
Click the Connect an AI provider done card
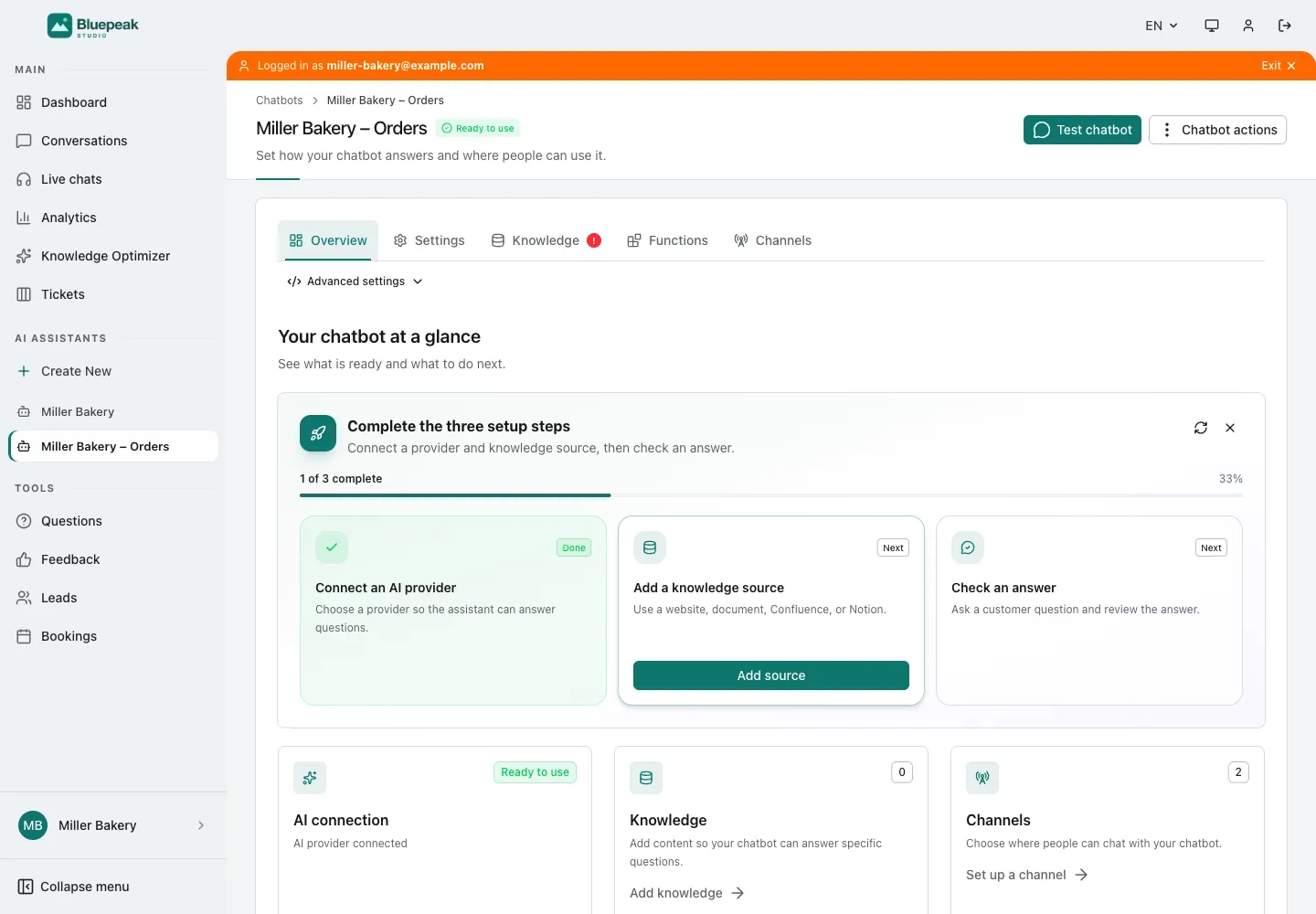[453, 611]
